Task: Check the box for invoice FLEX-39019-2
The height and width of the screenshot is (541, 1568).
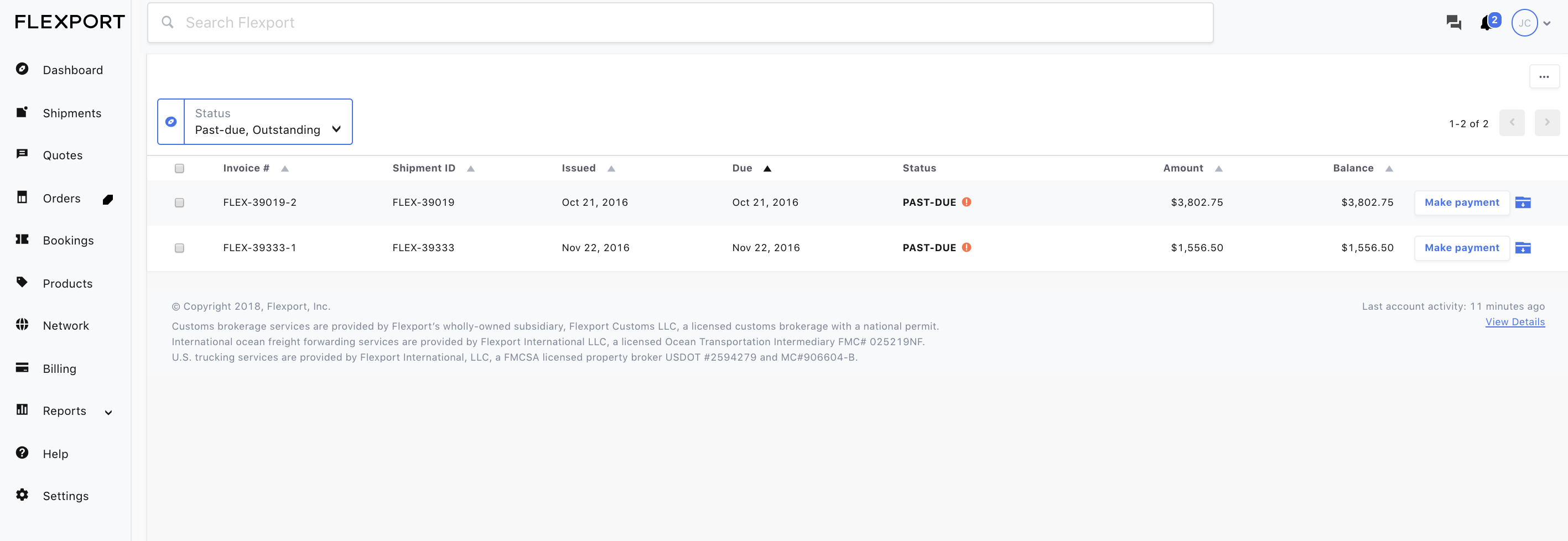Action: pos(179,202)
